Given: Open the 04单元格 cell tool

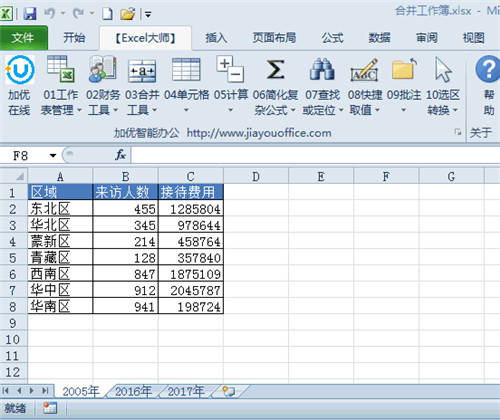Looking at the screenshot, I should click(186, 86).
